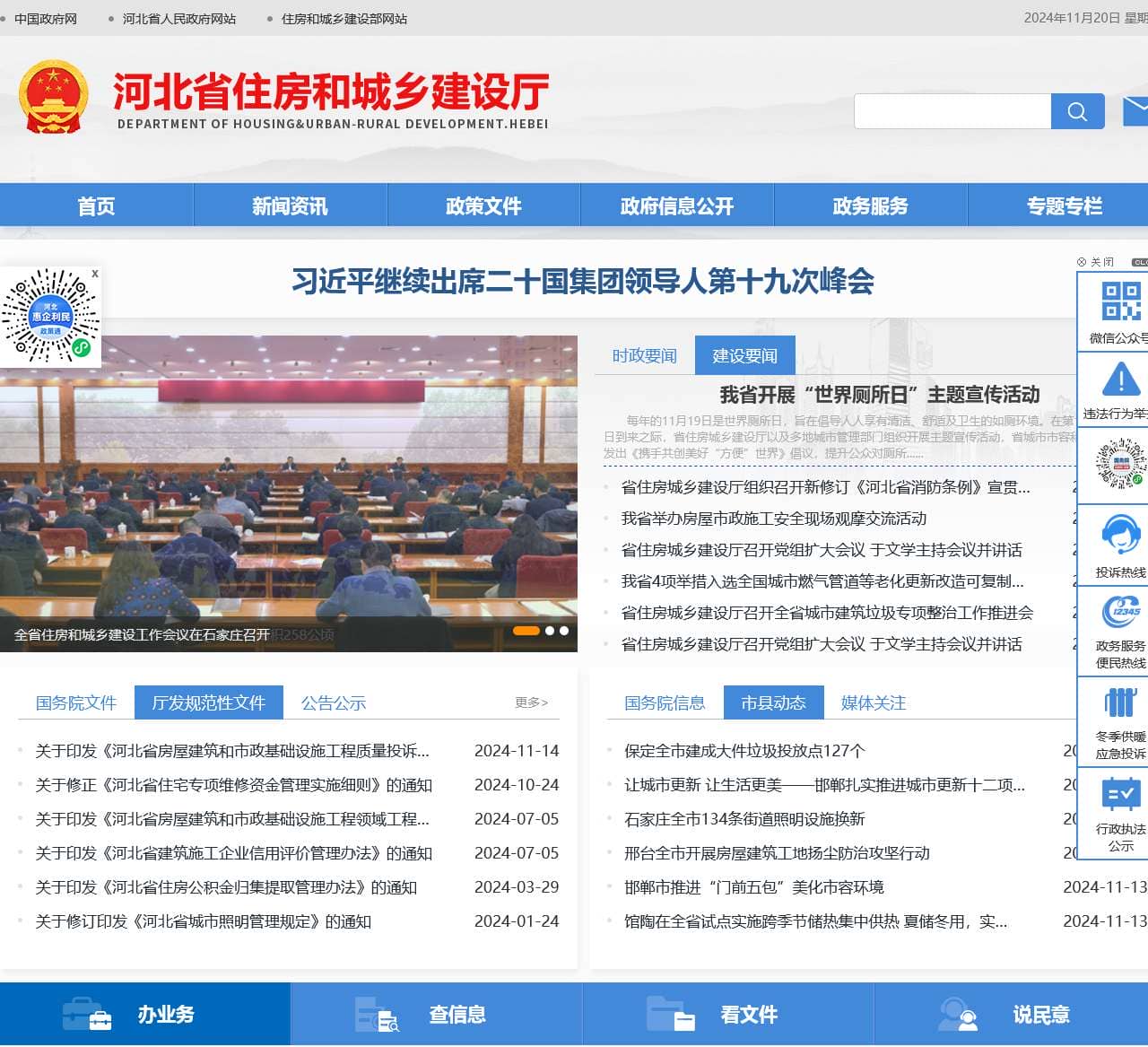Close the floating QR code popup on the left
Viewport: 1148px width, 1047px height.
pos(95,274)
